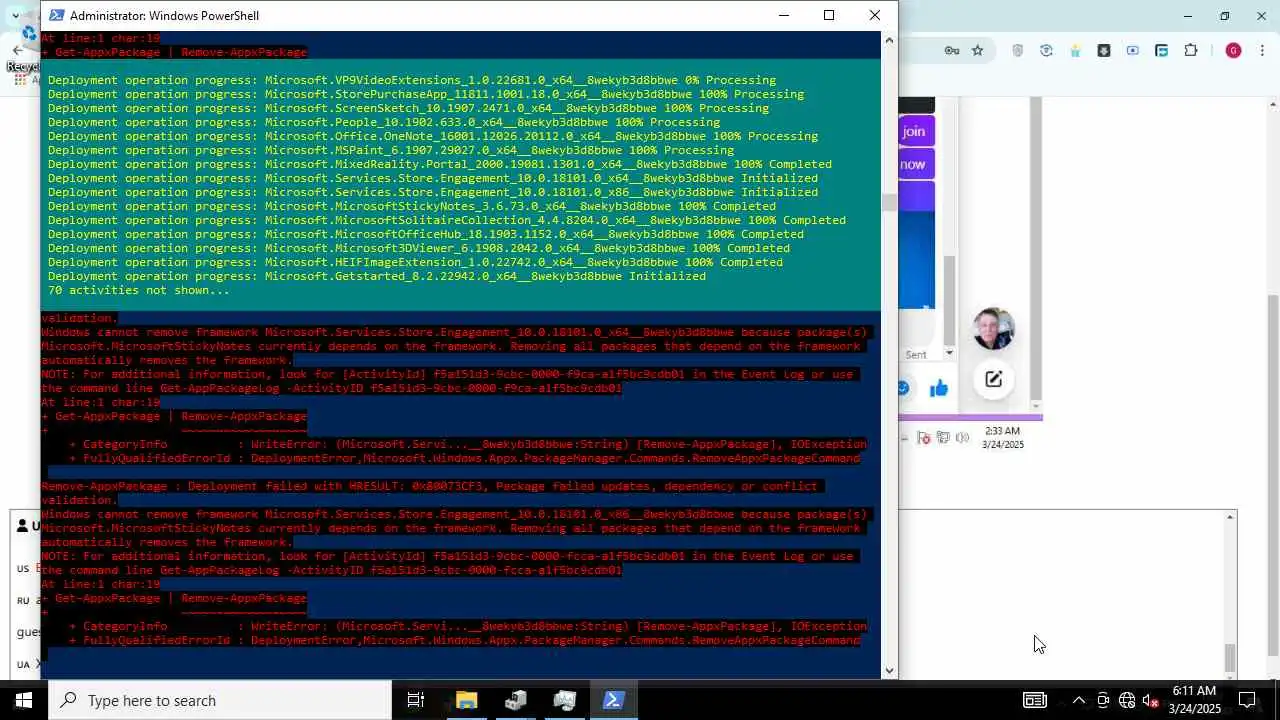Open the taskbar clock showing 6:11 AM
Image resolution: width=1280 pixels, height=720 pixels.
[1194, 700]
